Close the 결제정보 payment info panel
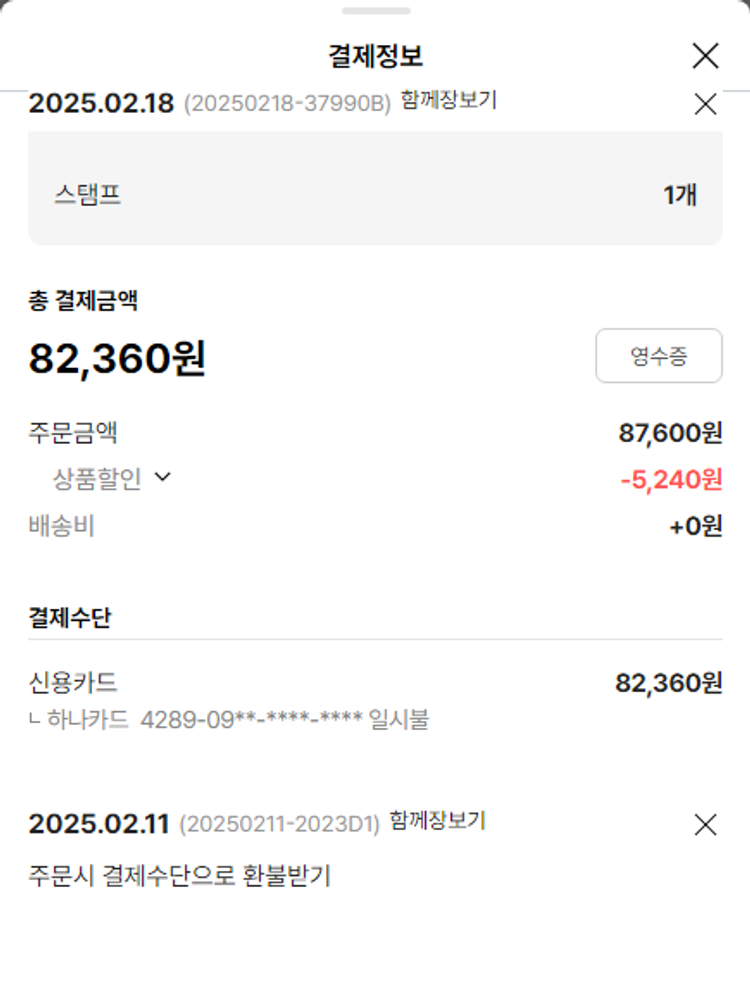 (705, 56)
